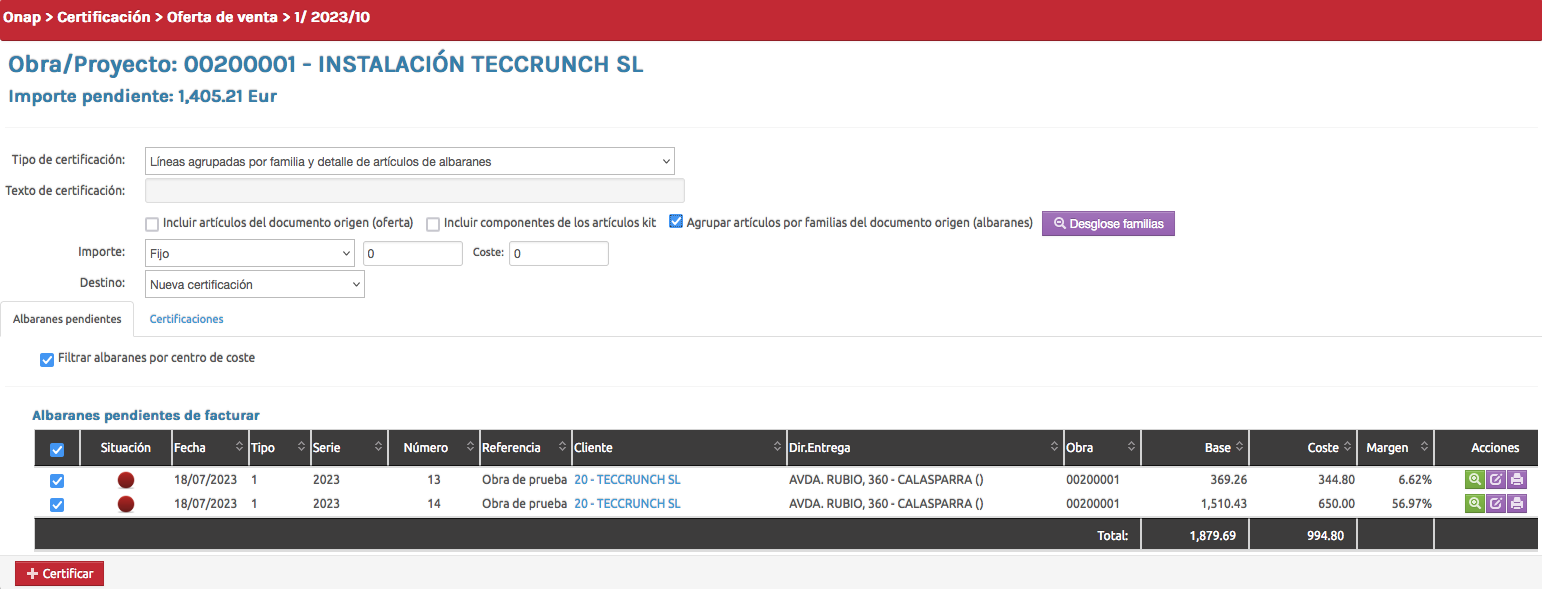
Task: Print albarán number 13
Action: 1517,480
